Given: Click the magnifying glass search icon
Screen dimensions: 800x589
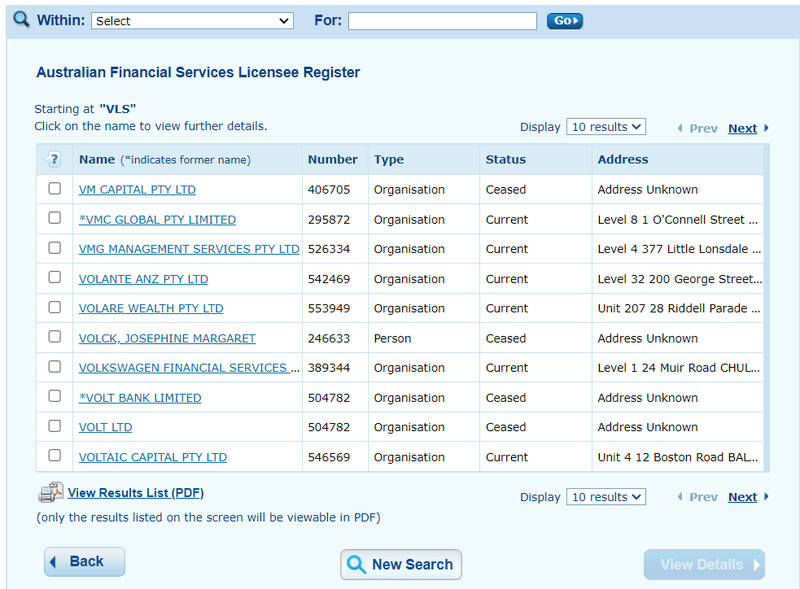Looking at the screenshot, I should coord(21,19).
